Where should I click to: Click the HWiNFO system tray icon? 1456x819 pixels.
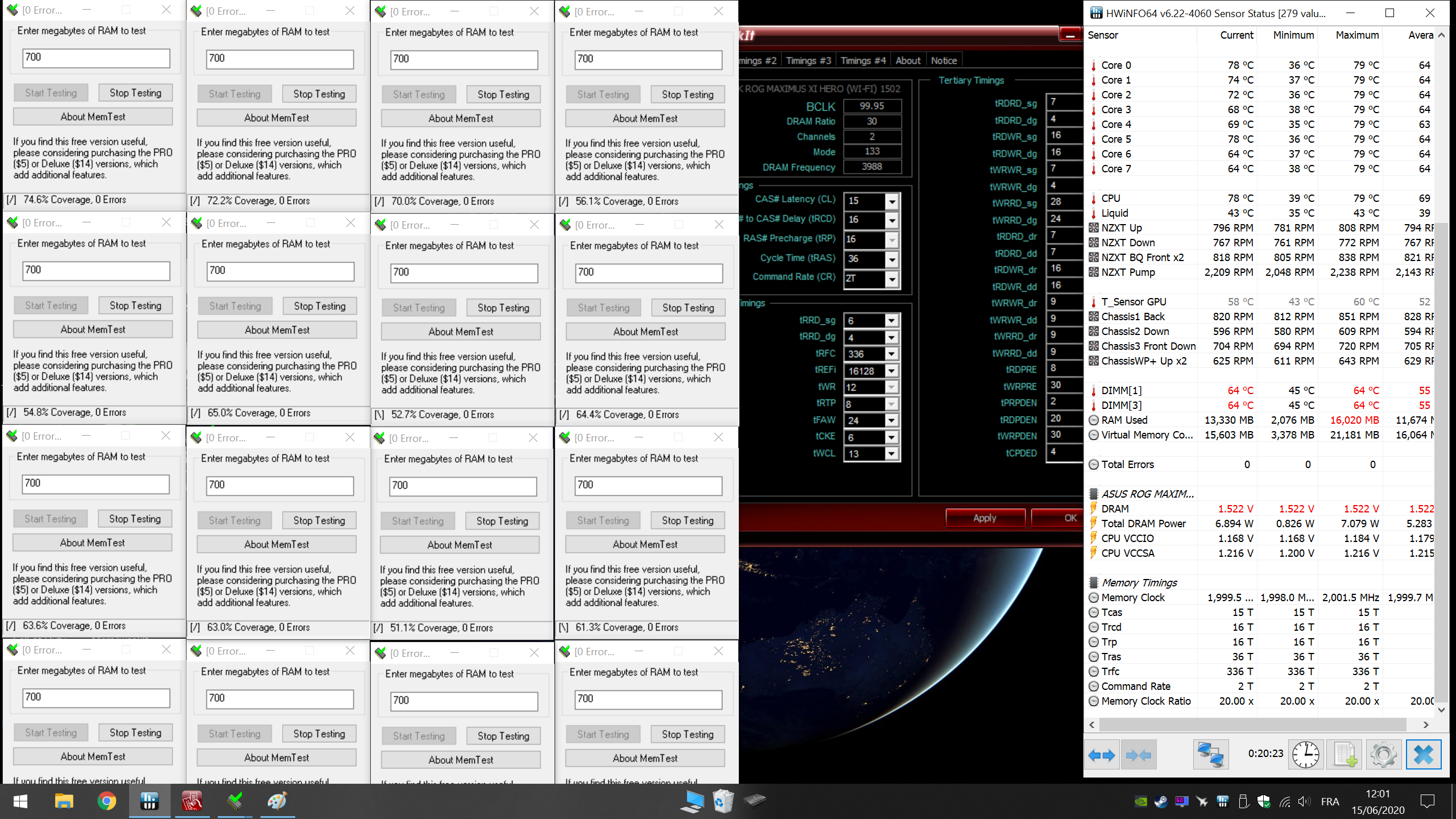(x=1222, y=802)
